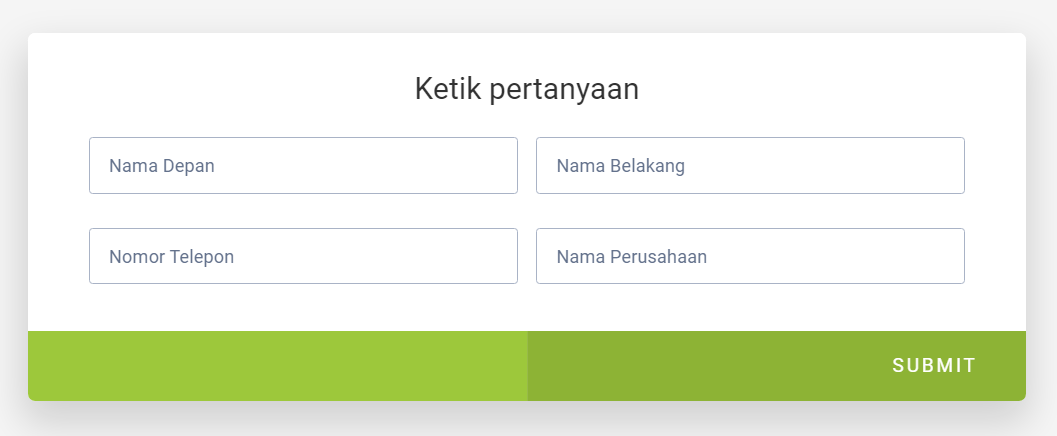
Task: Click the SUBMIT label text
Action: click(x=934, y=366)
